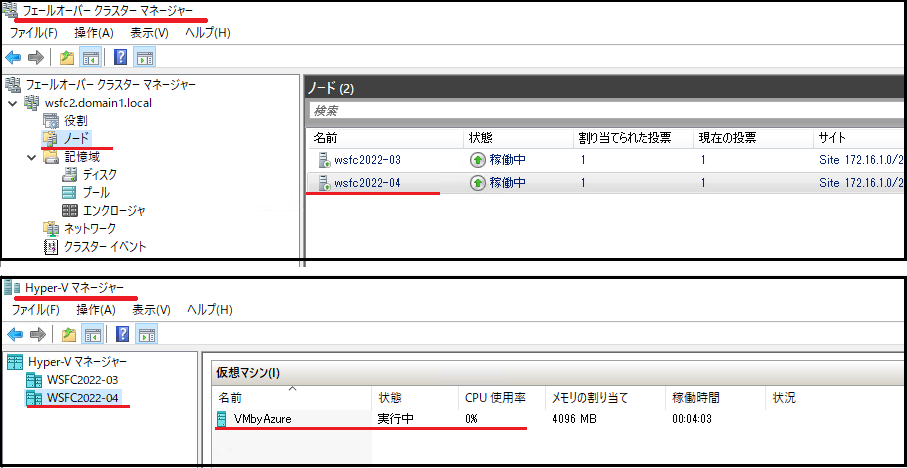907x468 pixels.
Task: Select the wsfc2022-03 node name
Action: click(x=367, y=160)
